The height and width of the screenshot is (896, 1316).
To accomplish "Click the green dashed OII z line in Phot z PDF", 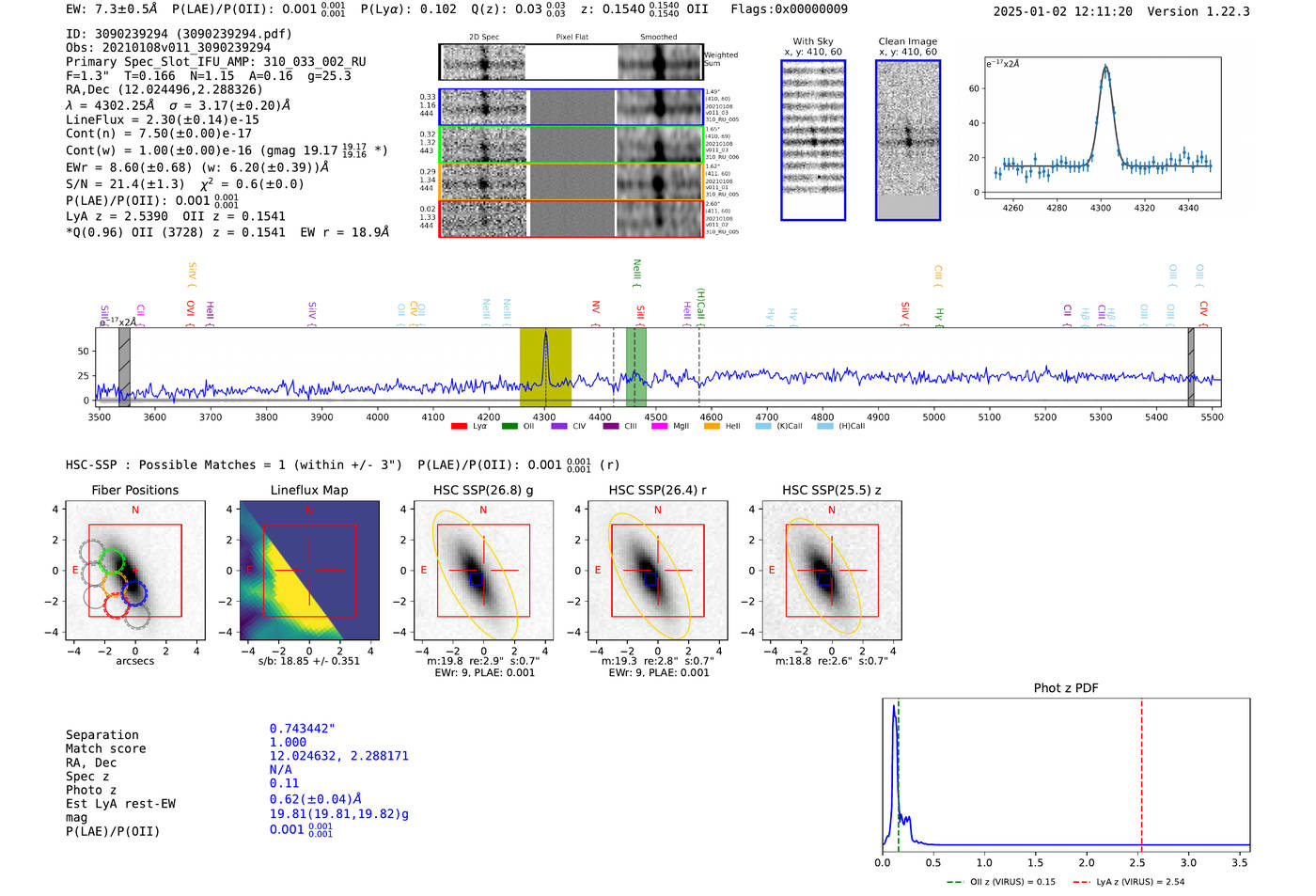I will [x=898, y=775].
